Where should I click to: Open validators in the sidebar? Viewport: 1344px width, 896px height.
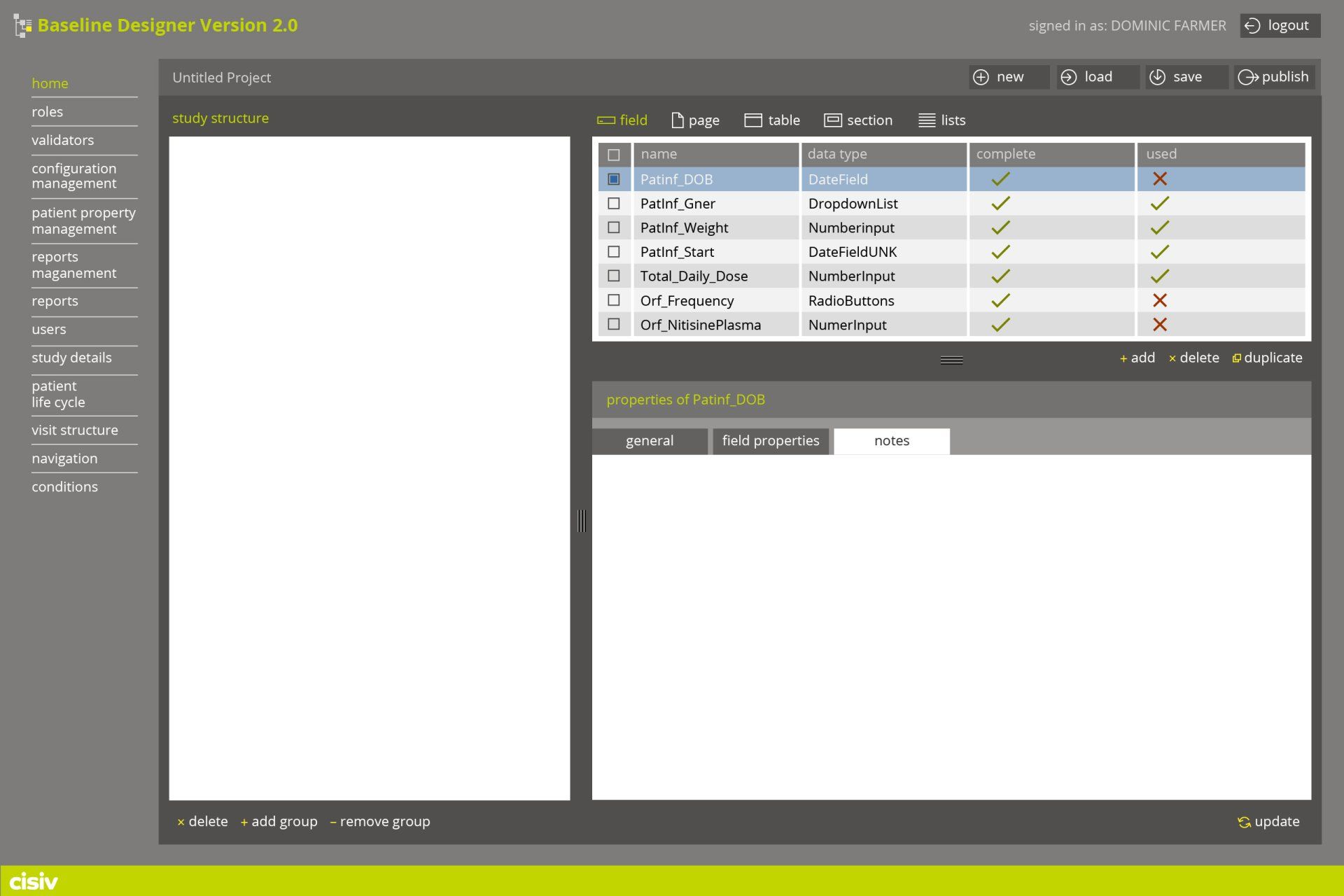tap(62, 140)
